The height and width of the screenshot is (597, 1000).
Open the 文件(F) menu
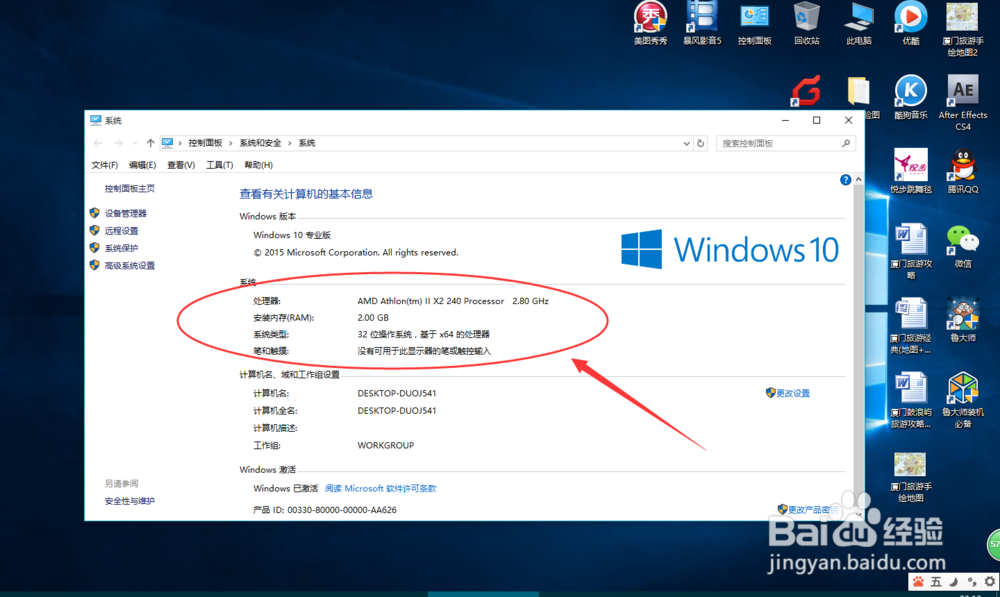click(105, 165)
